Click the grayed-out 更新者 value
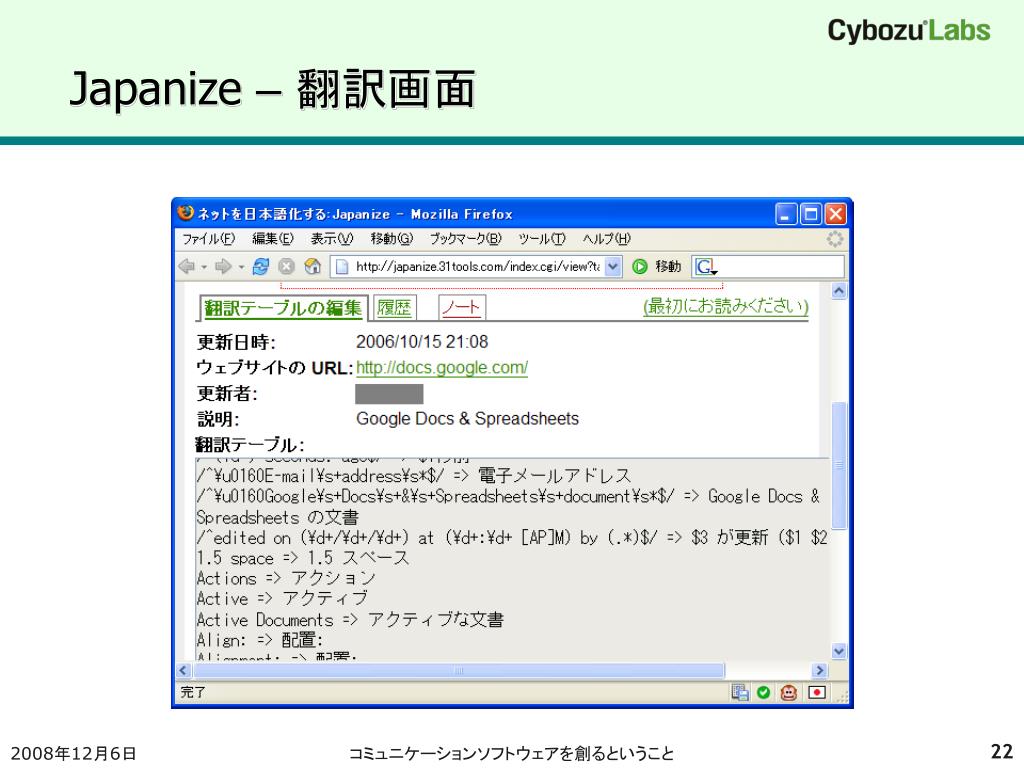This screenshot has height=768, width=1024. click(389, 394)
